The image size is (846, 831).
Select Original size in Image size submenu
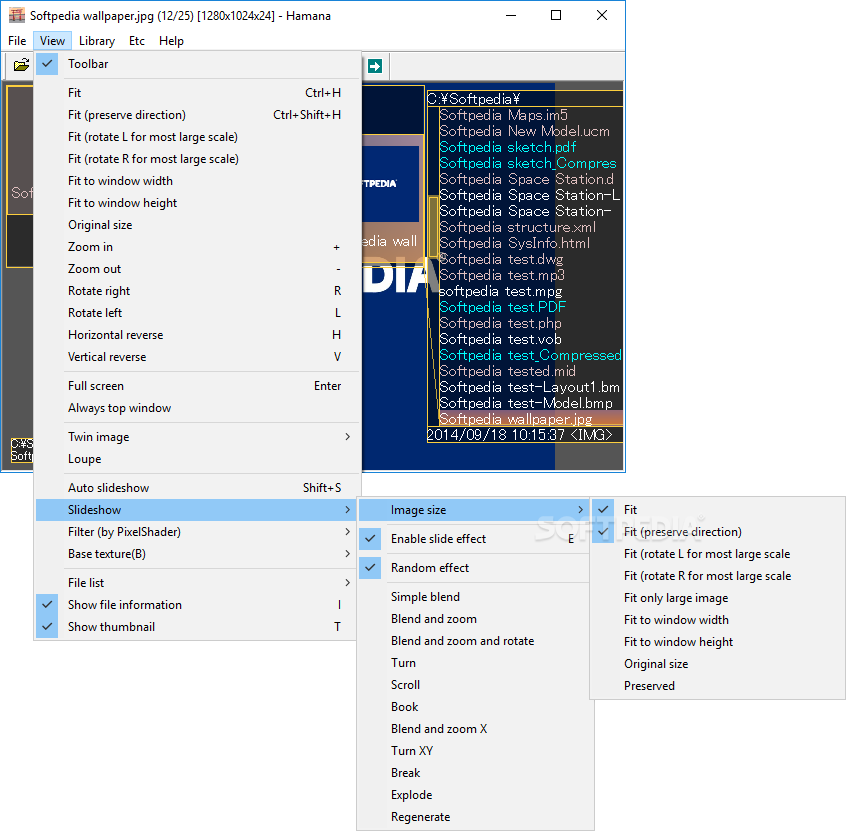pyautogui.click(x=718, y=664)
